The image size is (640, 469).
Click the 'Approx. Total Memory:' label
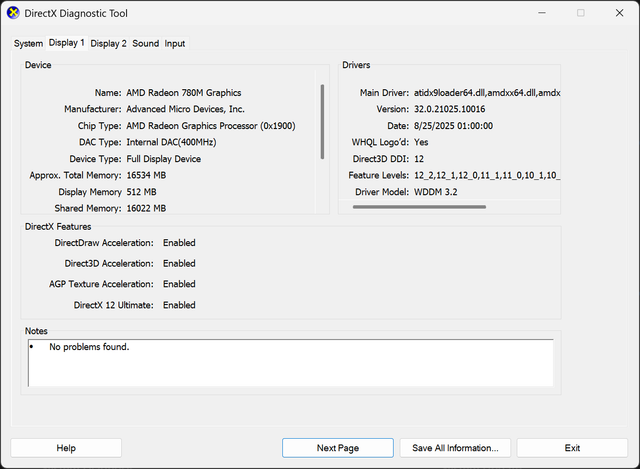pos(75,175)
